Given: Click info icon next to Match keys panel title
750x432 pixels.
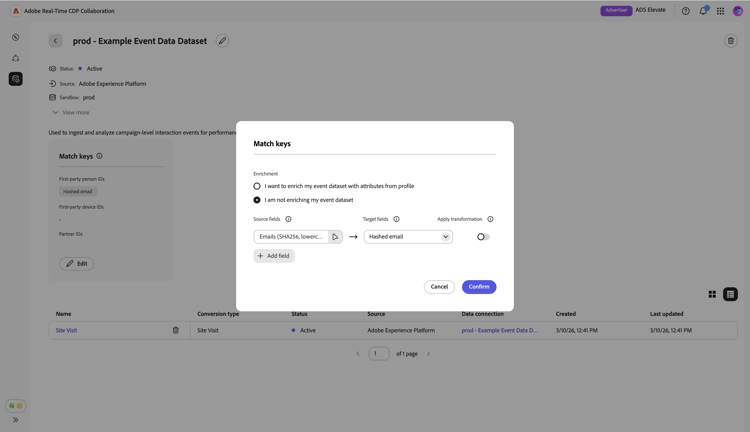Looking at the screenshot, I should [x=99, y=156].
